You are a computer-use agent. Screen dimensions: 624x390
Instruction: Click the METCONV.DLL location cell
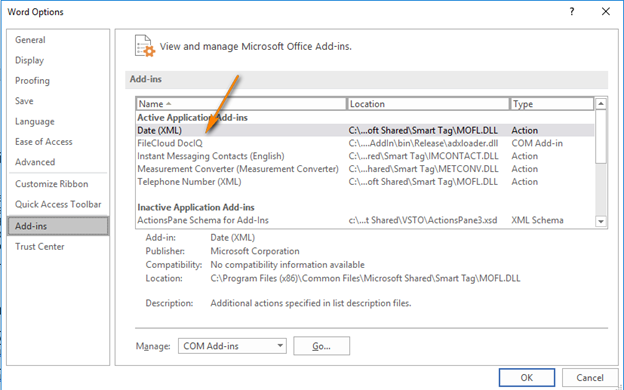coord(423,169)
